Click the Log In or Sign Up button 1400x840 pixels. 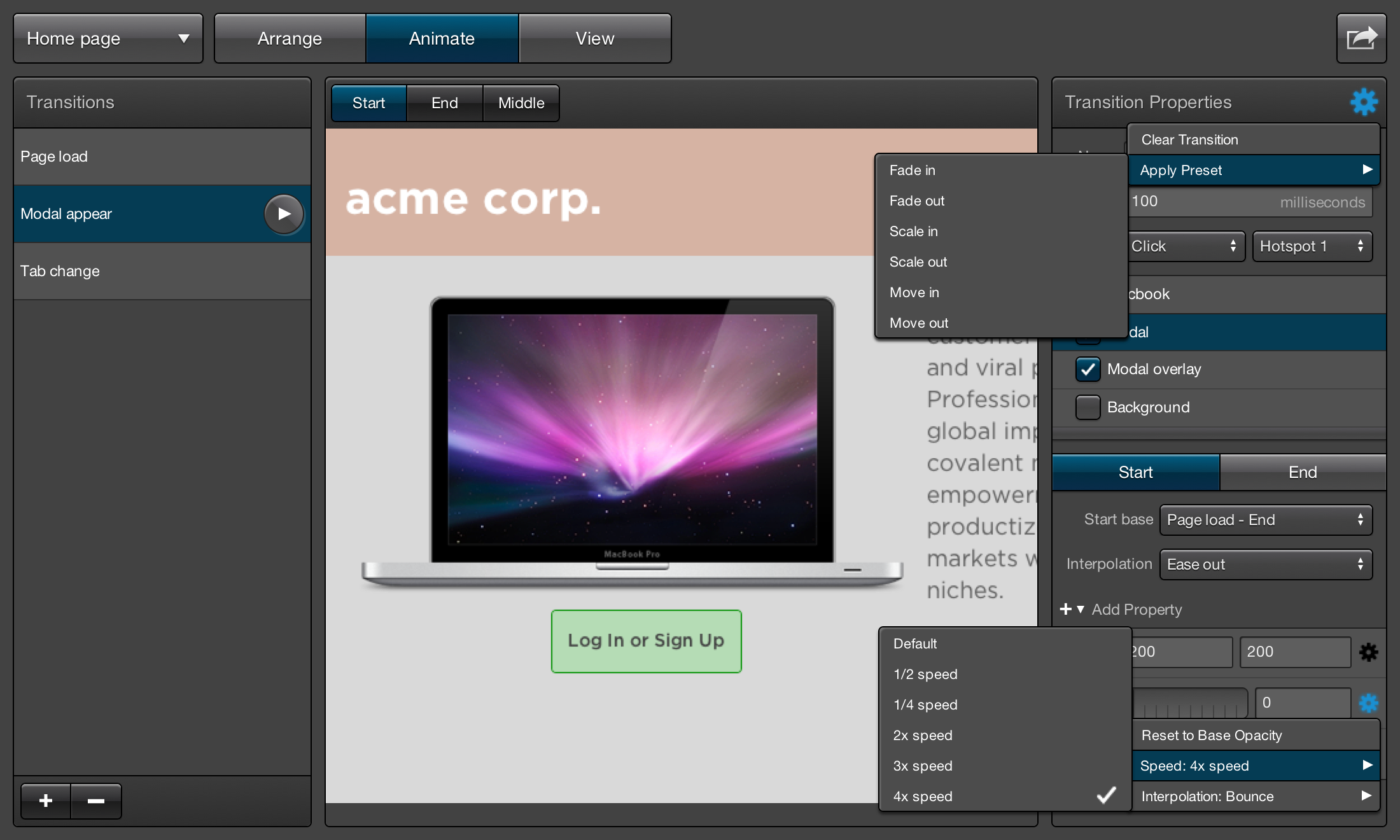coord(646,641)
